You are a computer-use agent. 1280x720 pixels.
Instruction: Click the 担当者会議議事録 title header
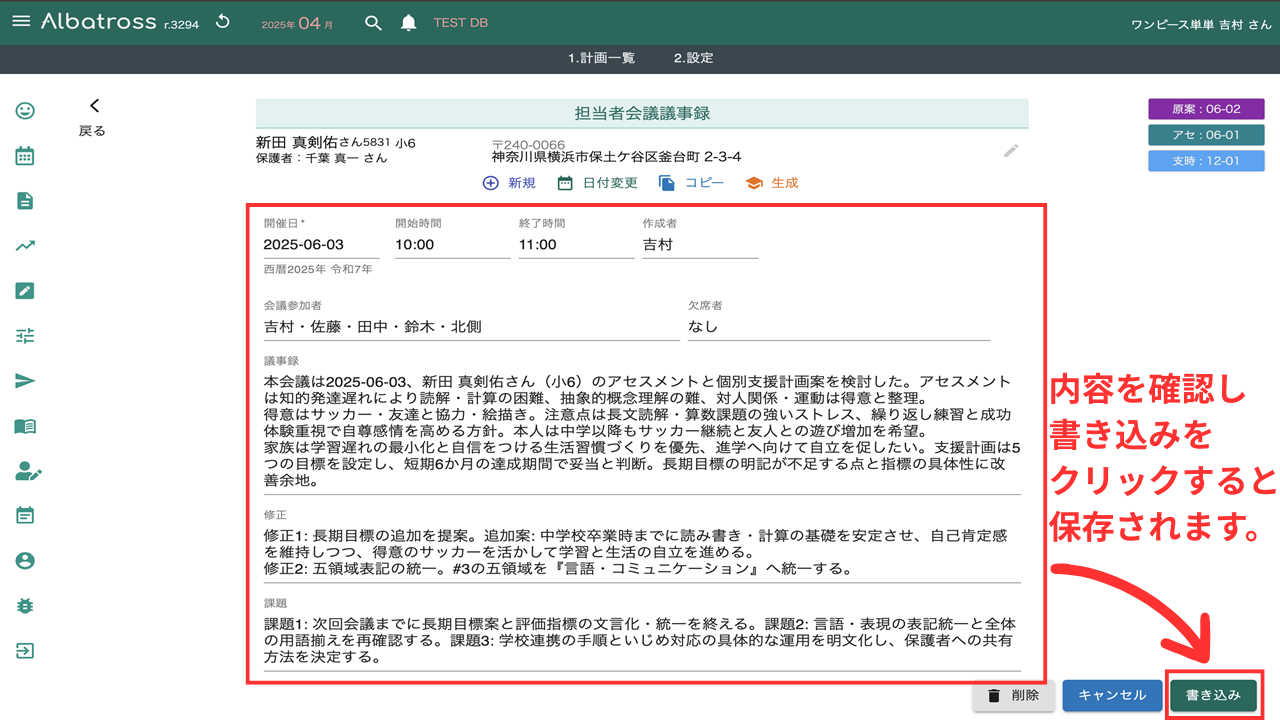pyautogui.click(x=642, y=113)
